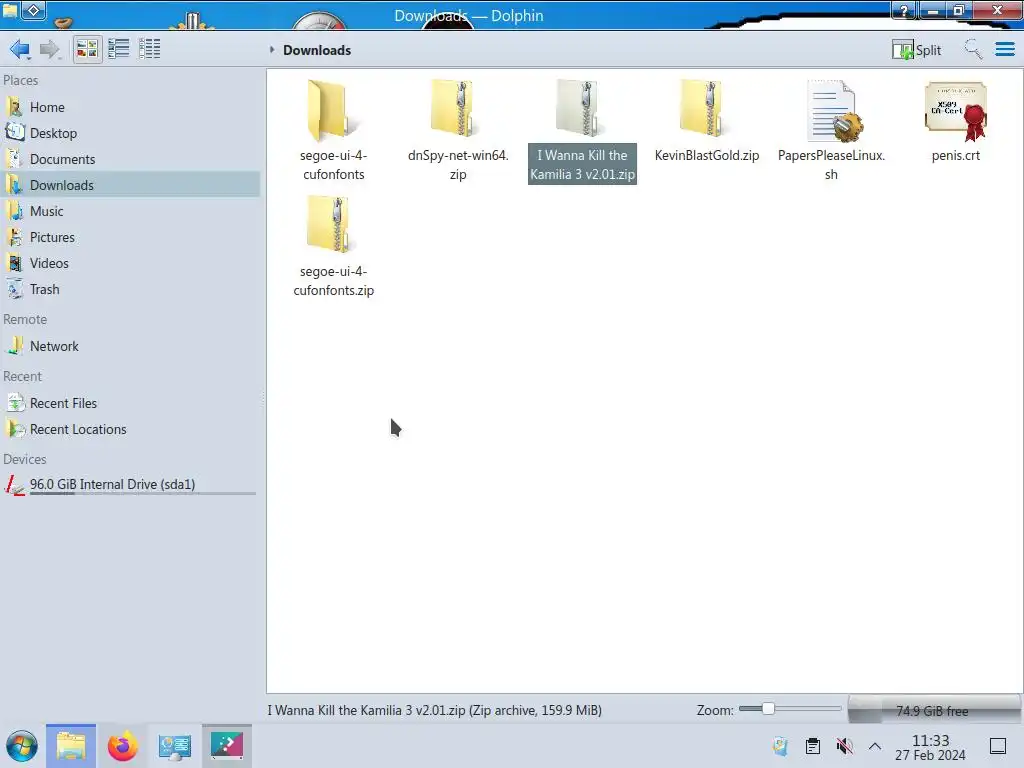This screenshot has width=1024, height=768.
Task: Open Recent Locations entry
Action: click(131, 430)
